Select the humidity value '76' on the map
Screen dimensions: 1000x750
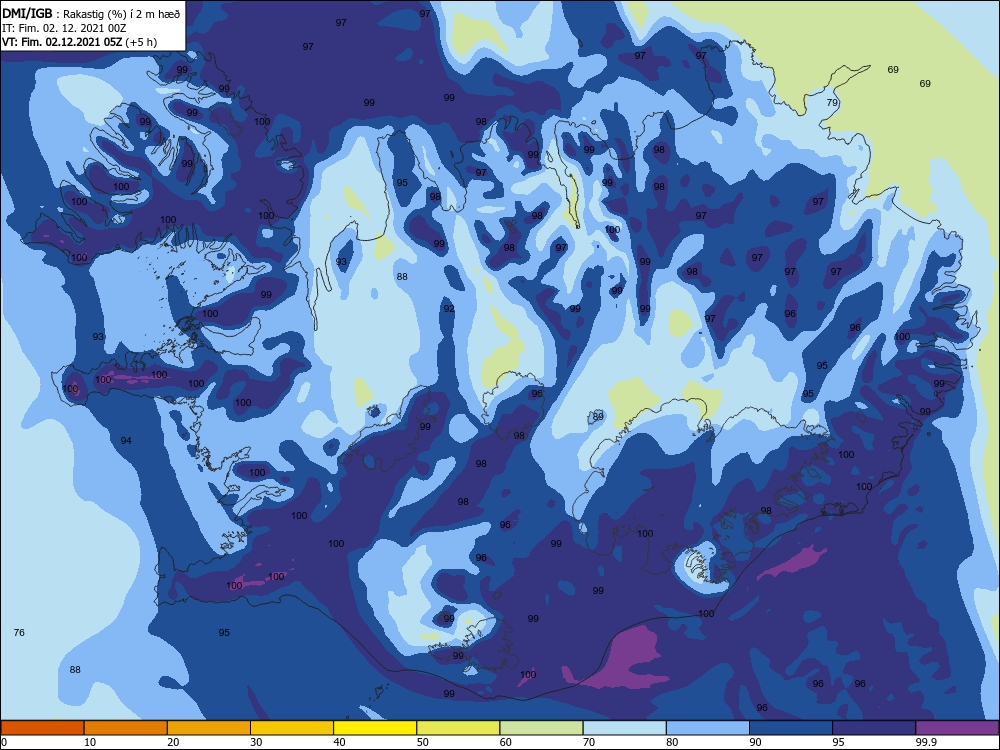[19, 633]
